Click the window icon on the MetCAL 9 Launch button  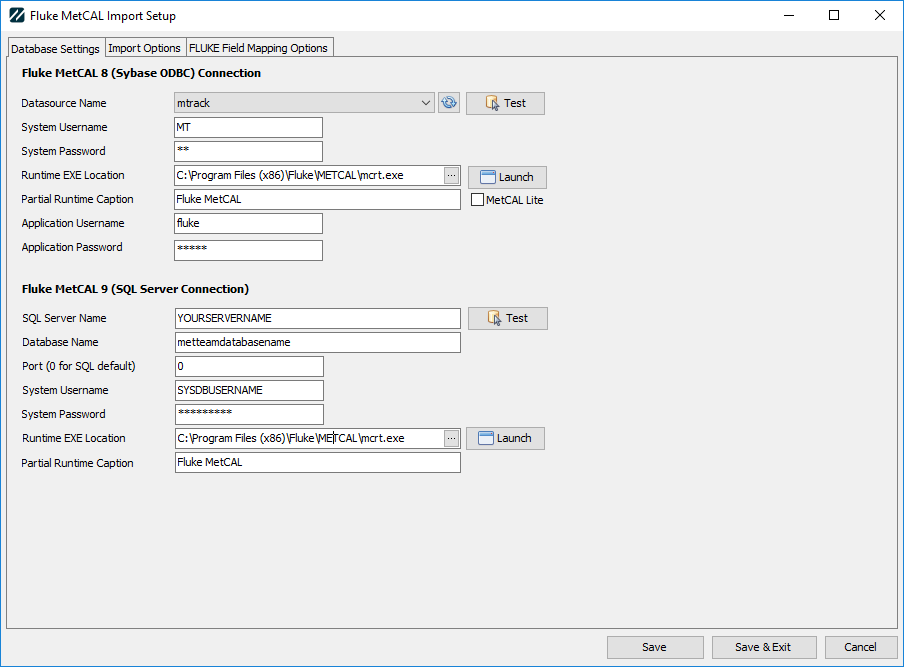(487, 438)
